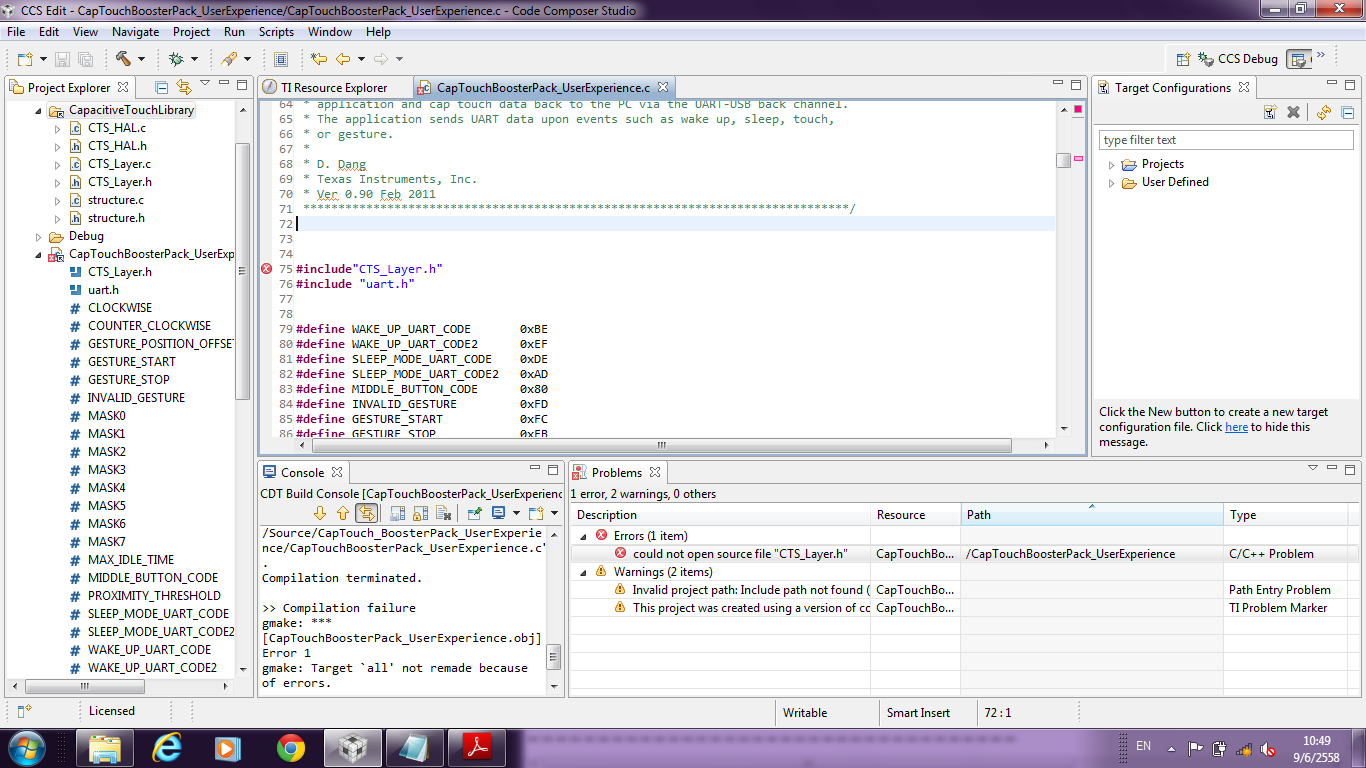Maximize the Console panel
1366x768 pixels.
(x=553, y=469)
